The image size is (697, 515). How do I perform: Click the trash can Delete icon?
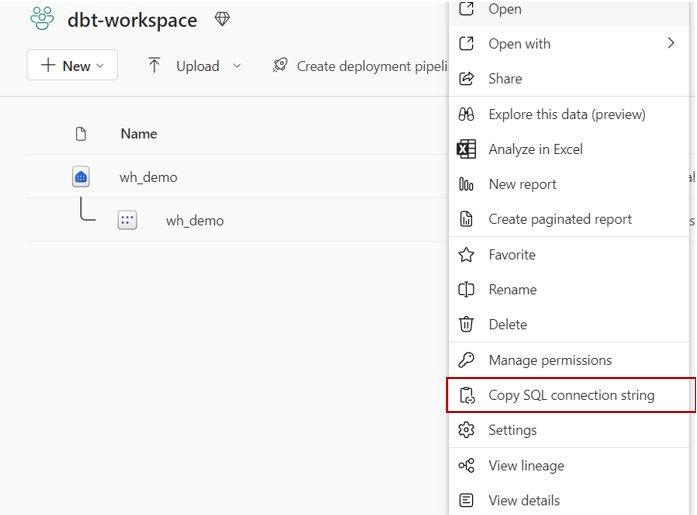(x=466, y=324)
